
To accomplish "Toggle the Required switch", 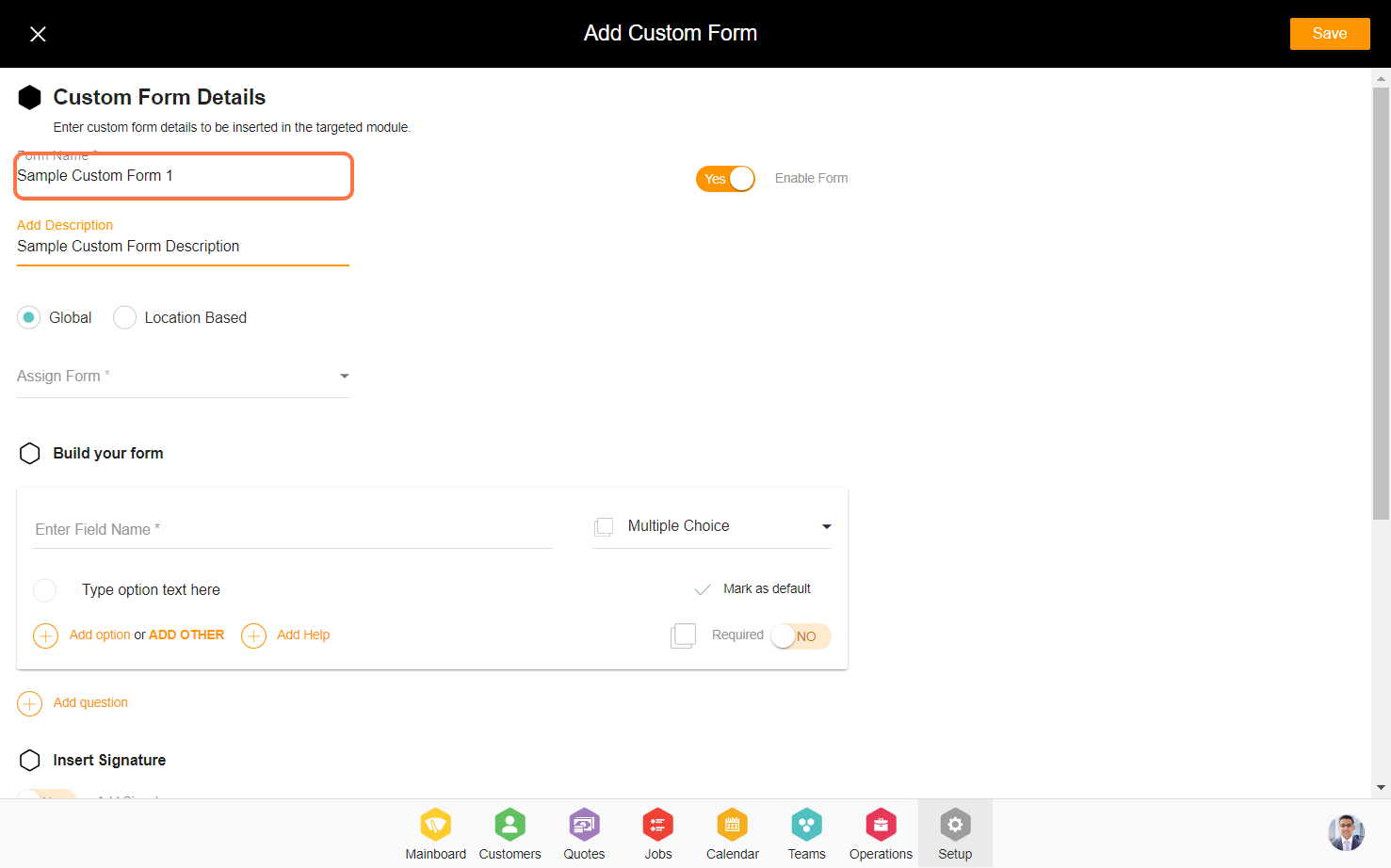I will [x=801, y=636].
